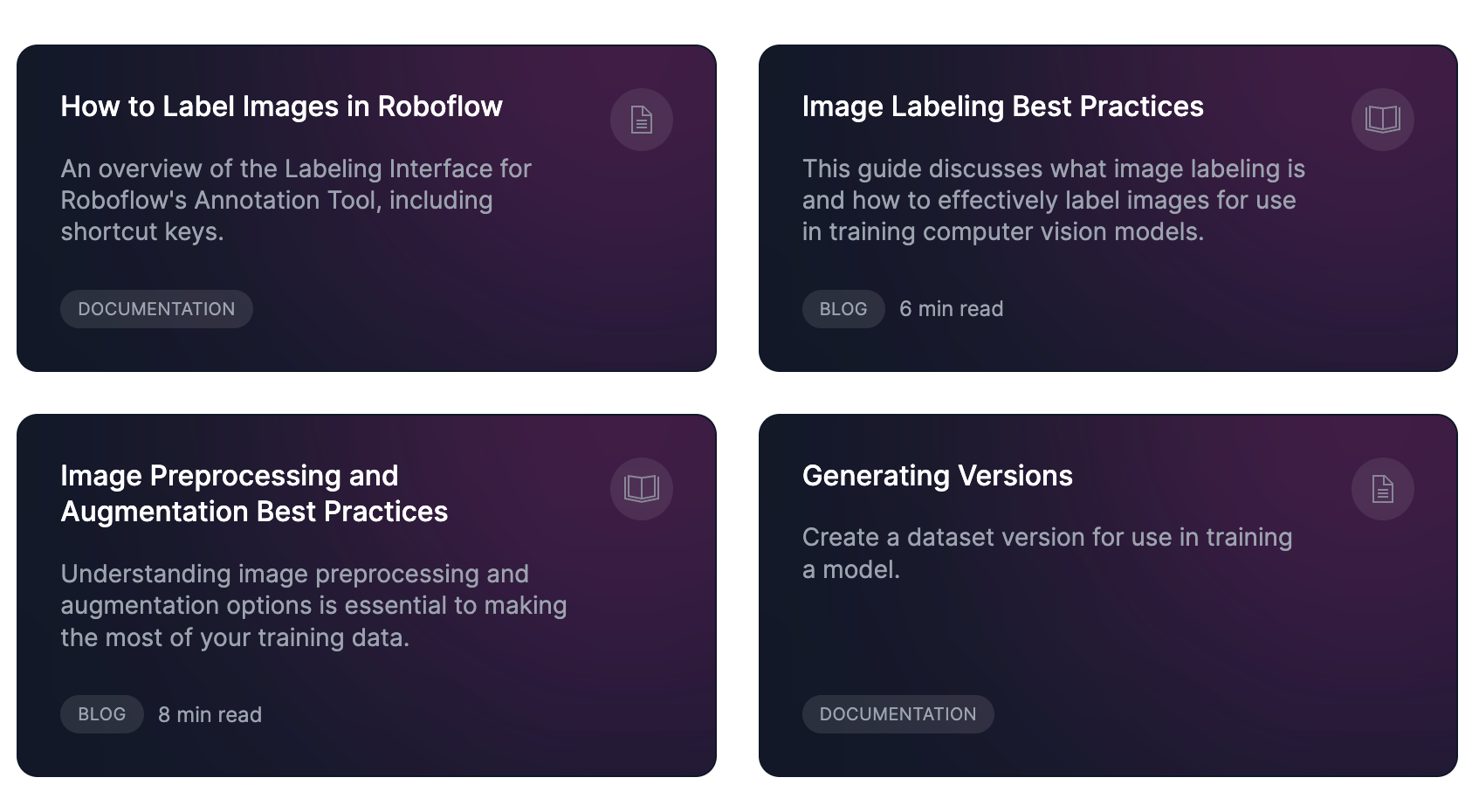Click the DOCUMENTATION badge on the first card
This screenshot has height=812, width=1472.
click(x=156, y=308)
